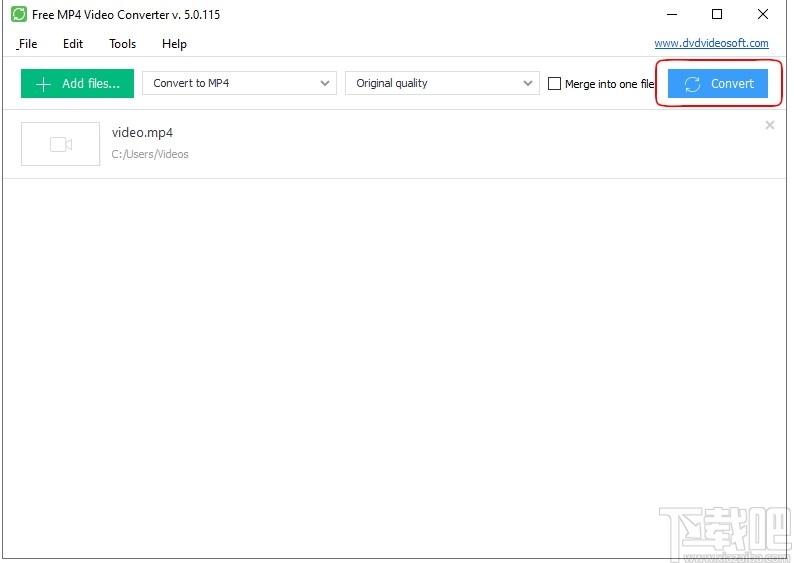This screenshot has width=794, height=563.
Task: Open the Tools menu
Action: tap(123, 44)
